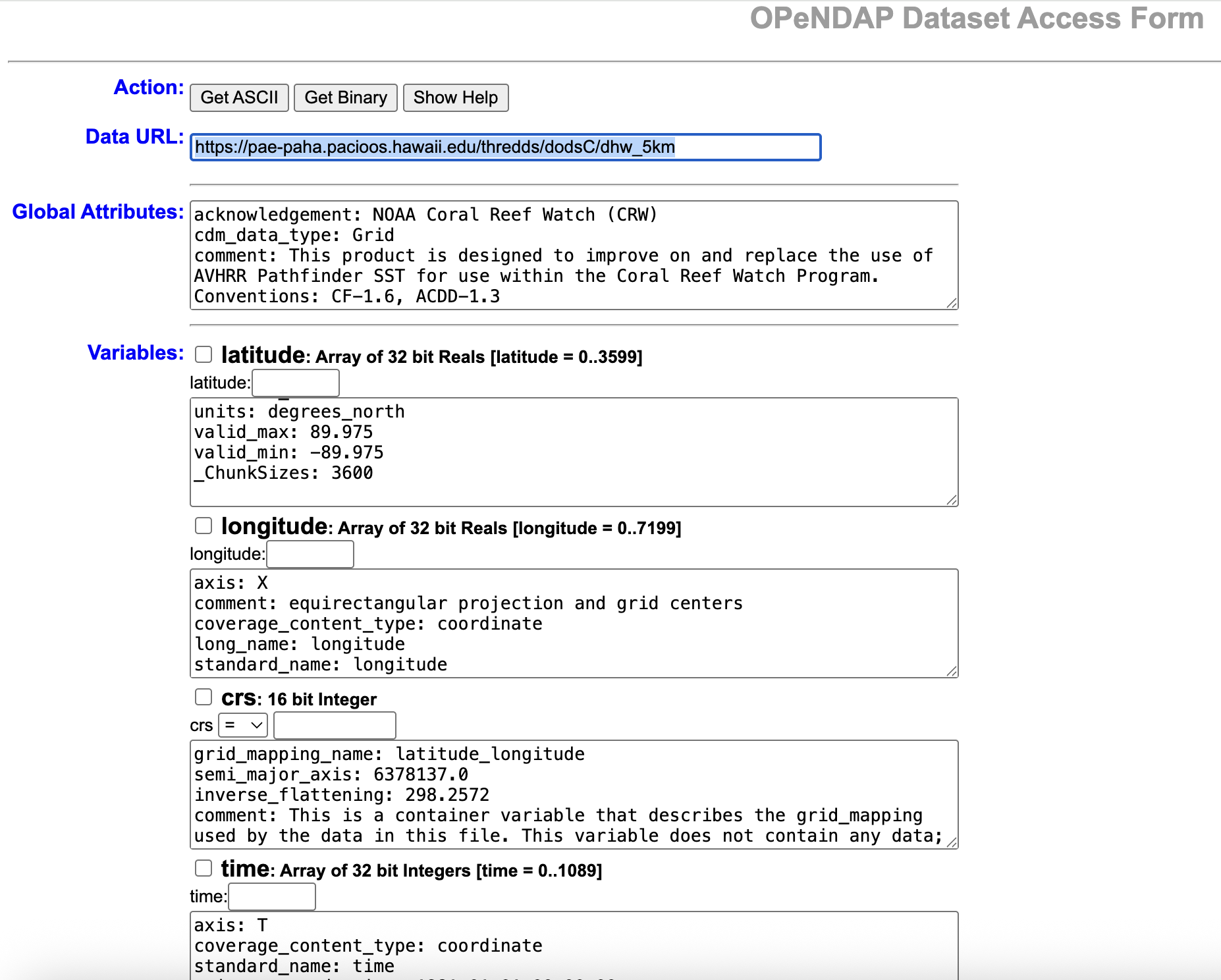Click the OPeNDAP Dataset Access Form heading
Viewport: 1221px width, 980px height.
[x=977, y=18]
